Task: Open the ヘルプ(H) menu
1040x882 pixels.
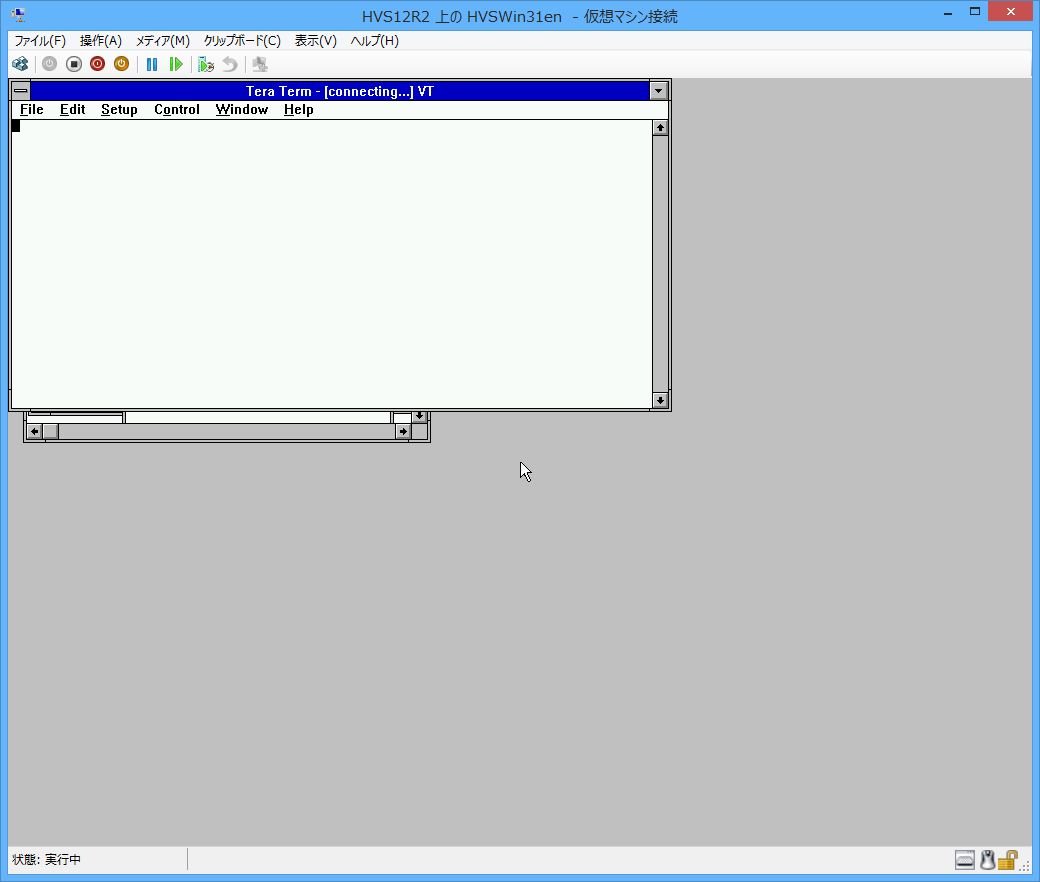Action: coord(375,41)
